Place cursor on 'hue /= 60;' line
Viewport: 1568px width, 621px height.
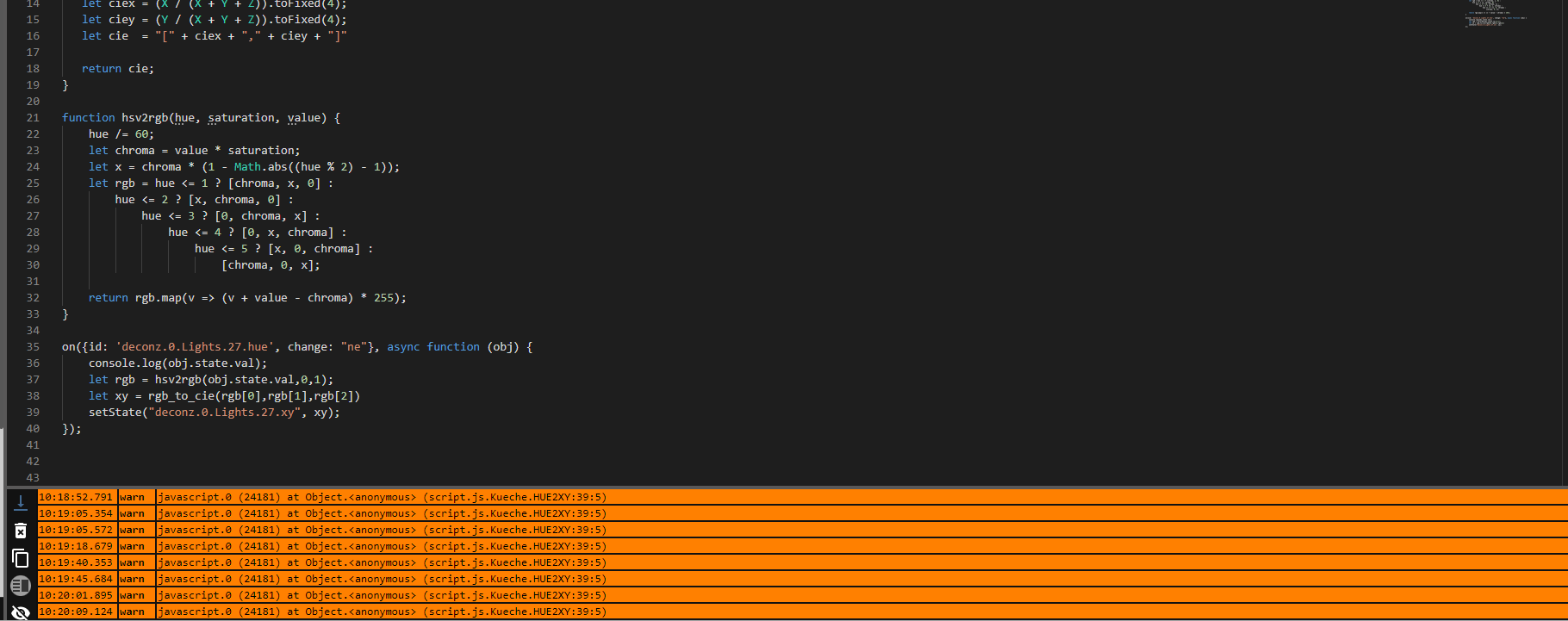tap(121, 134)
